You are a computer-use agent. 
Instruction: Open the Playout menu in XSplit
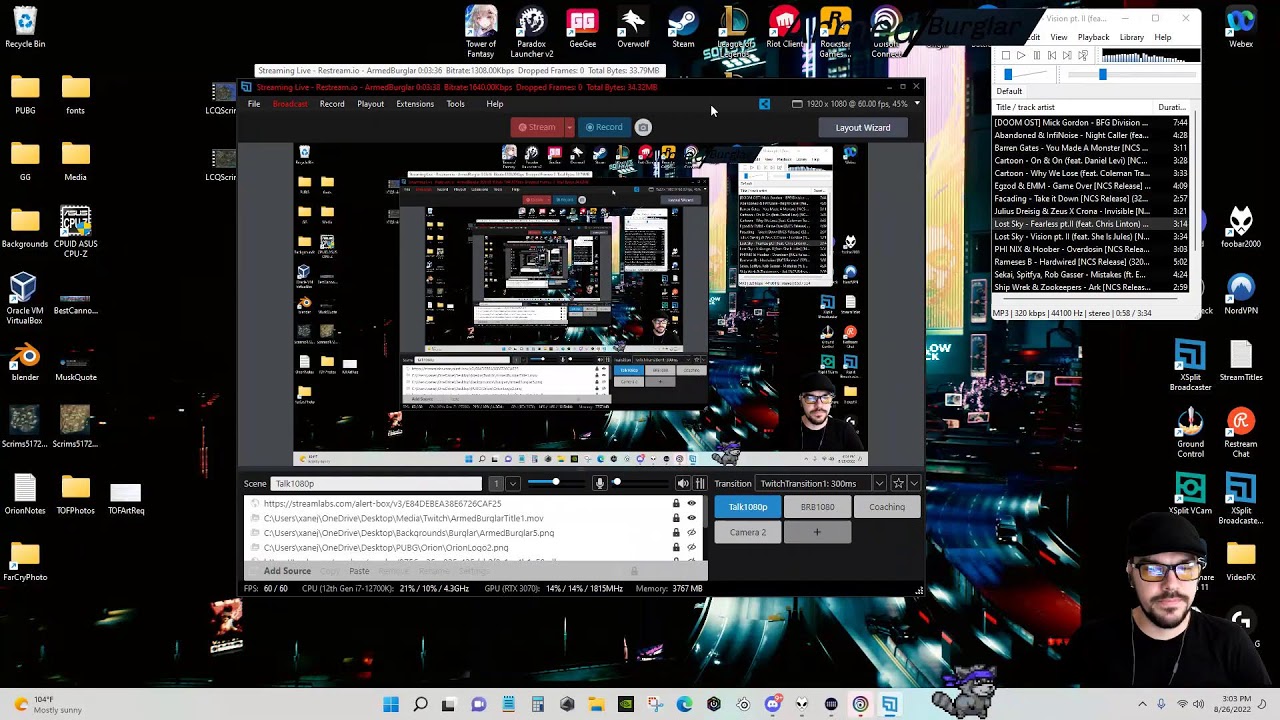point(370,104)
